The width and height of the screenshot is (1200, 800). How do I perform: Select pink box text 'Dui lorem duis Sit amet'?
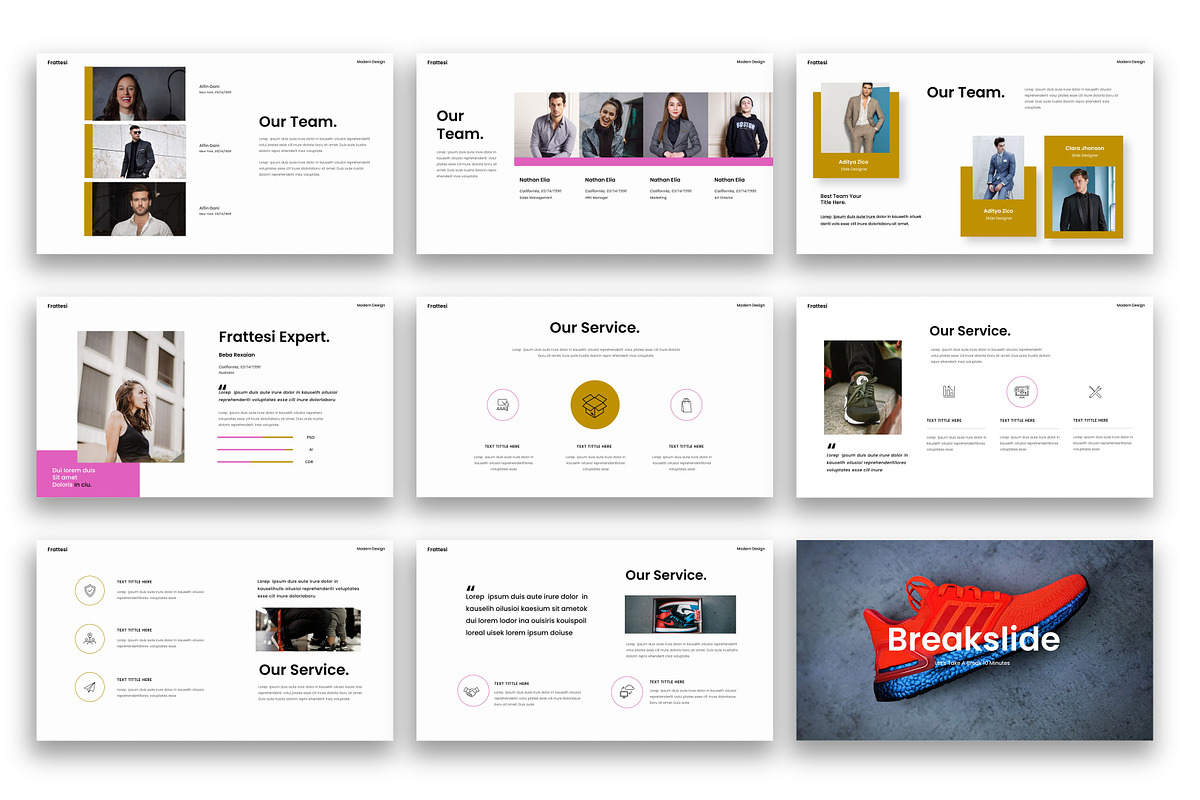(x=74, y=473)
